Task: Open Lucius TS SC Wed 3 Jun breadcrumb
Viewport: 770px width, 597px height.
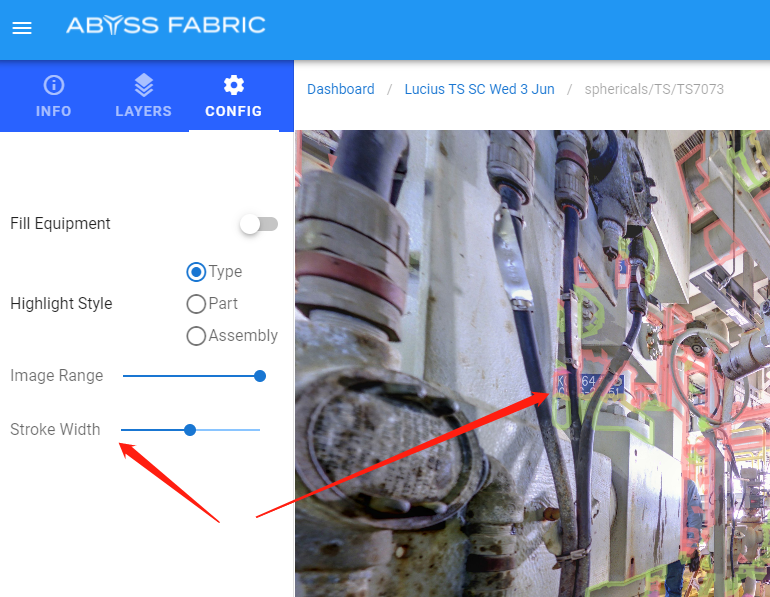Action: (479, 89)
